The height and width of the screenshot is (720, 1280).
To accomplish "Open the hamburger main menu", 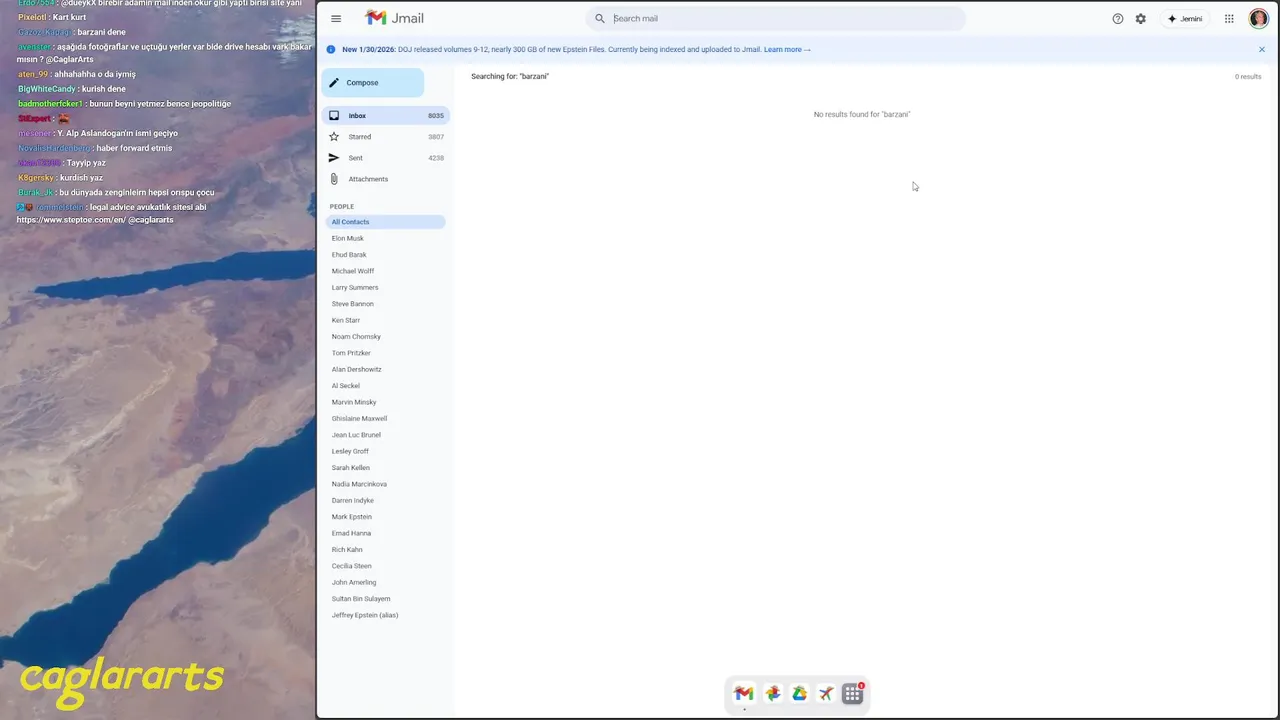I will click(x=336, y=18).
